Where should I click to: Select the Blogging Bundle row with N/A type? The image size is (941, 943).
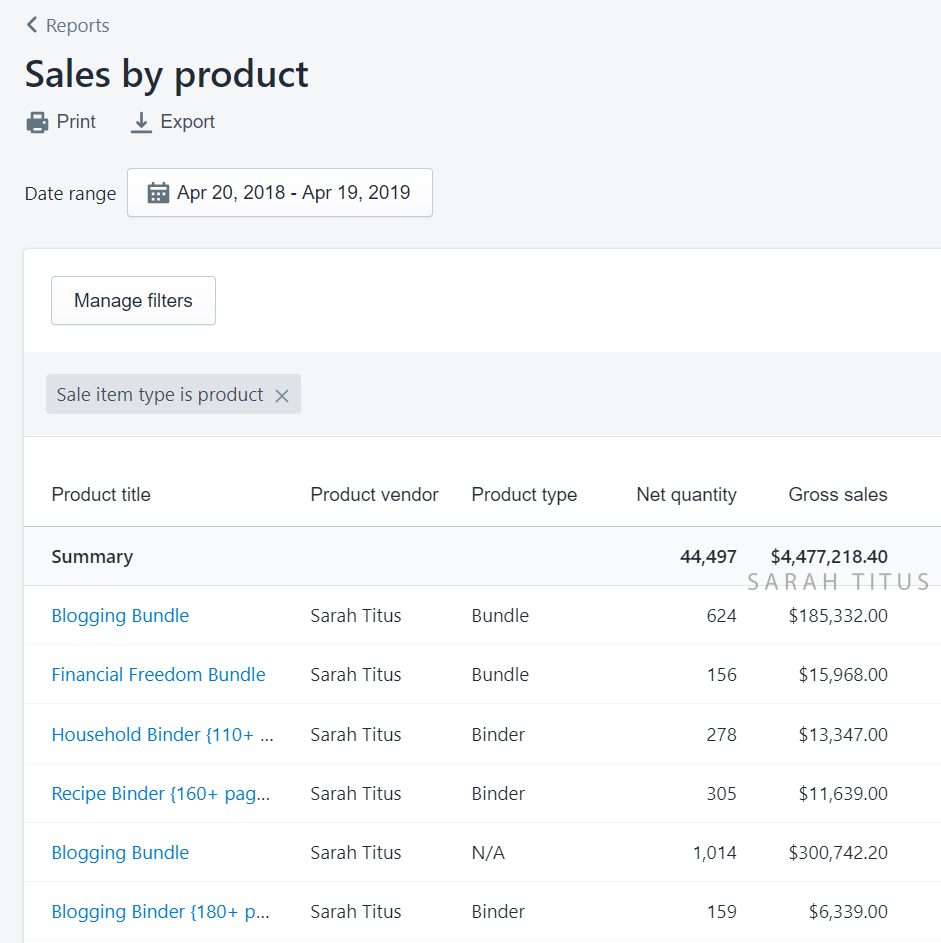tap(120, 852)
